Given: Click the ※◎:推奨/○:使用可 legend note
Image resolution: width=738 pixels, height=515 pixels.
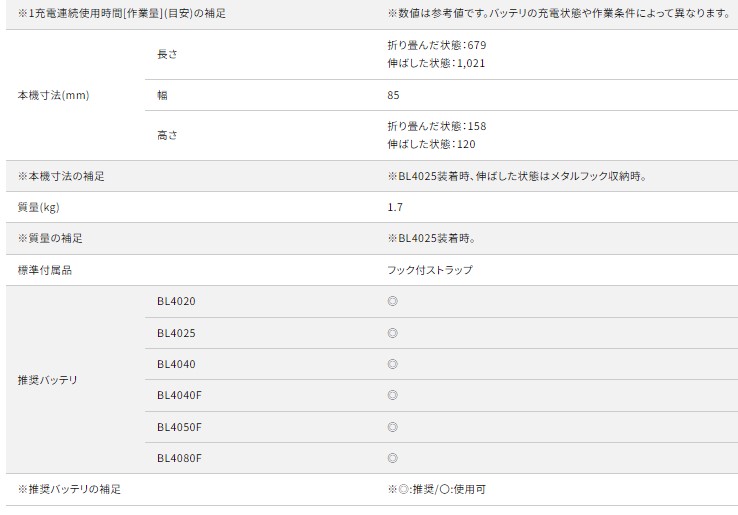Looking at the screenshot, I should 436,490.
